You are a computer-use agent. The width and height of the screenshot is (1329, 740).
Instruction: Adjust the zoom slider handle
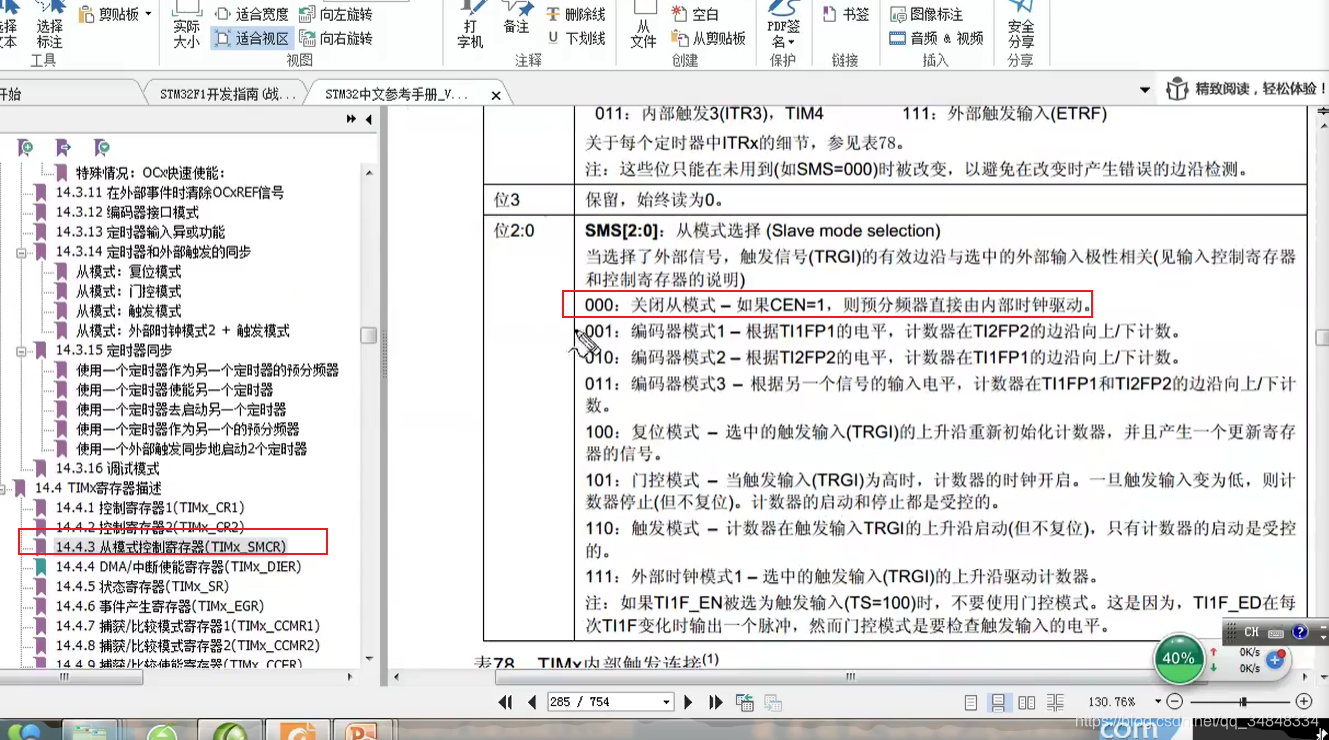[x=1243, y=702]
